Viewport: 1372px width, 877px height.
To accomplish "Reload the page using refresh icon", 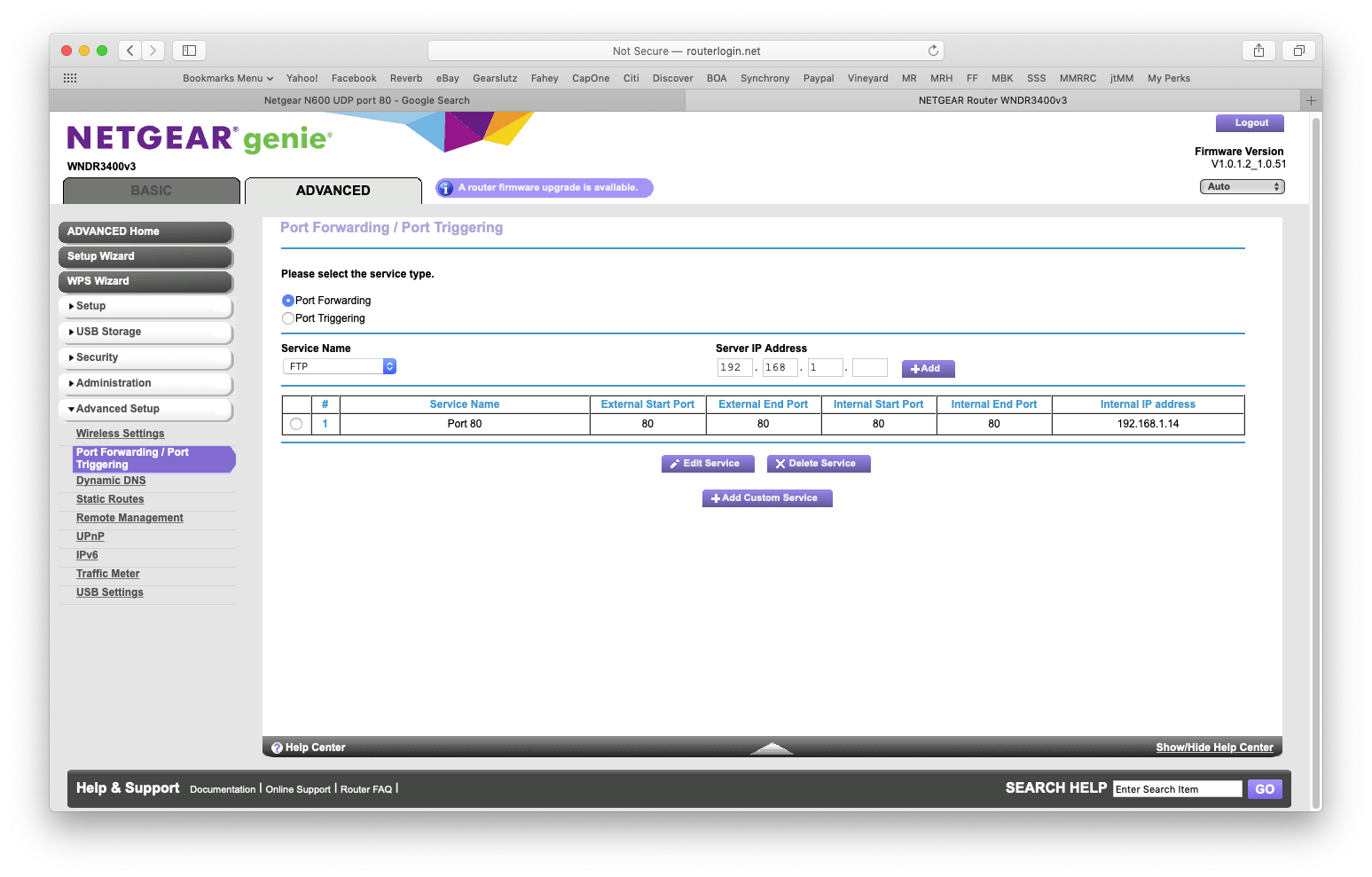I will [x=933, y=51].
